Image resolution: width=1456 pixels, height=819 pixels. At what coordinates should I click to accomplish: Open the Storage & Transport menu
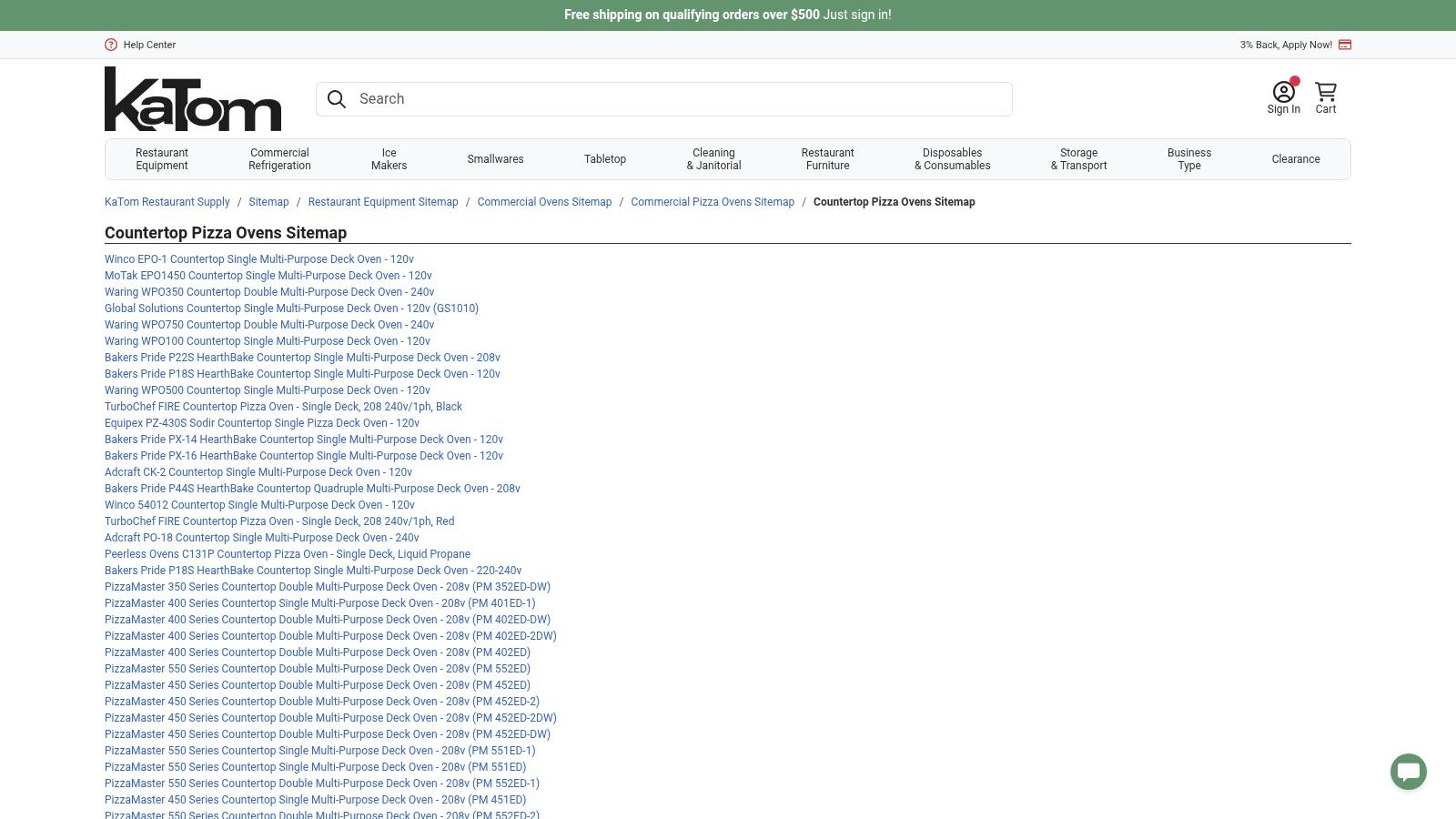pos(1078,159)
